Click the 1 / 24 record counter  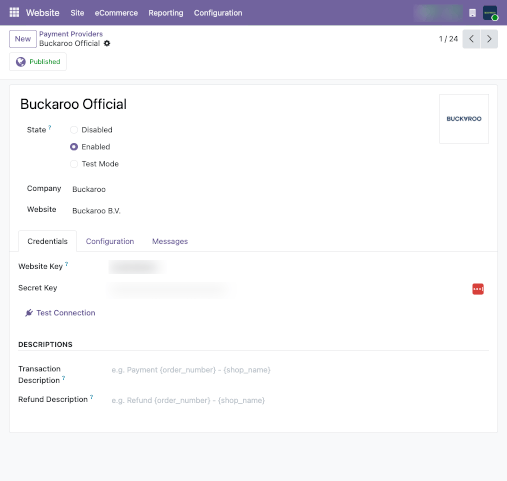(x=448, y=39)
